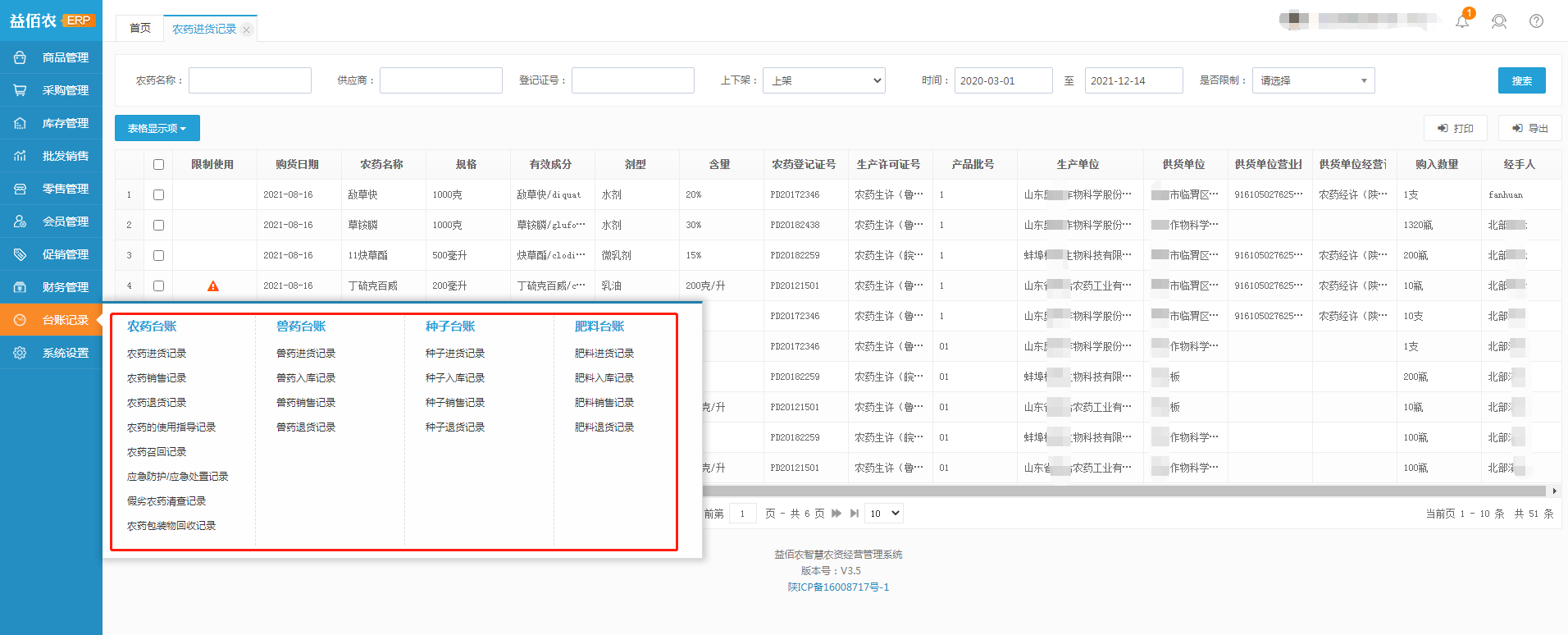The height and width of the screenshot is (635, 1568).
Task: Go to next page arrow in pagination
Action: click(x=836, y=514)
